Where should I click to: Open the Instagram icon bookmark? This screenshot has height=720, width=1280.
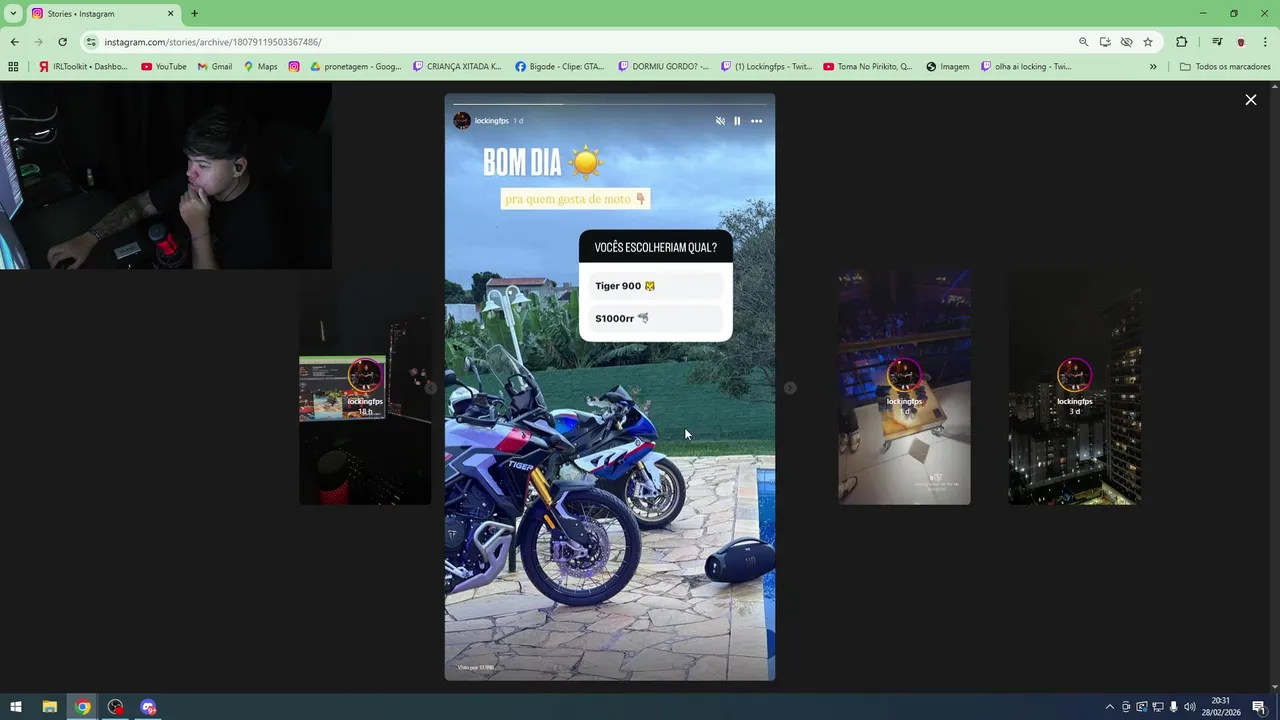coord(294,67)
